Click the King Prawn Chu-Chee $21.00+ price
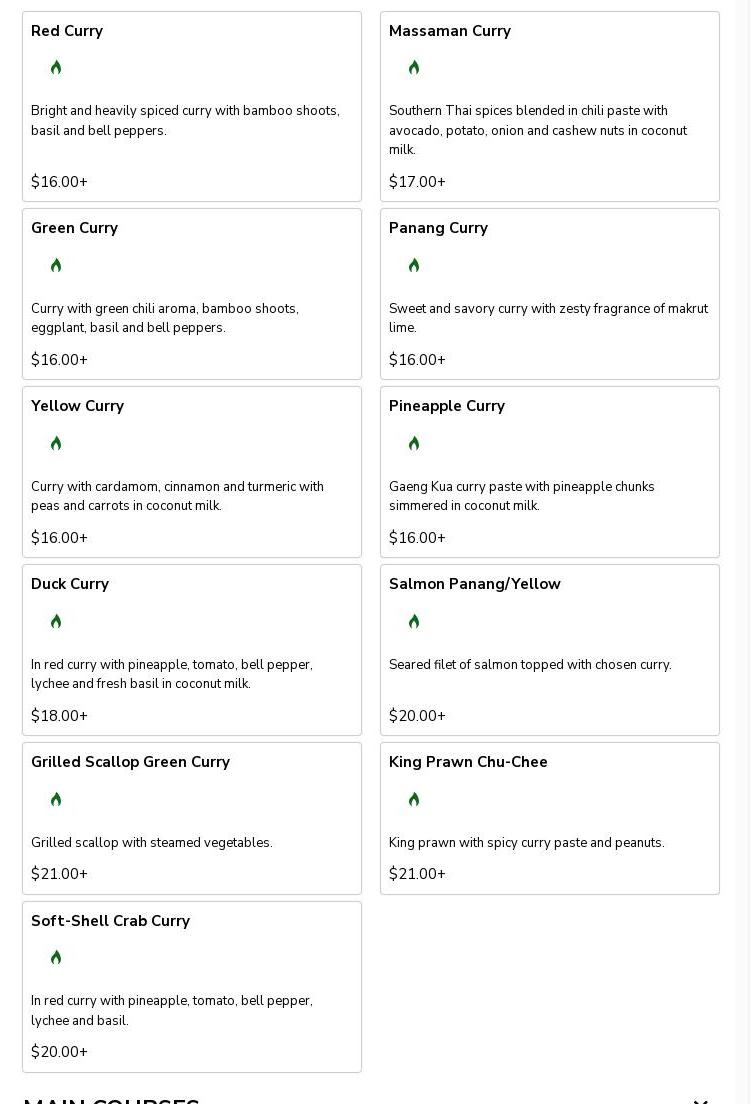The width and height of the screenshot is (750, 1104). click(417, 874)
